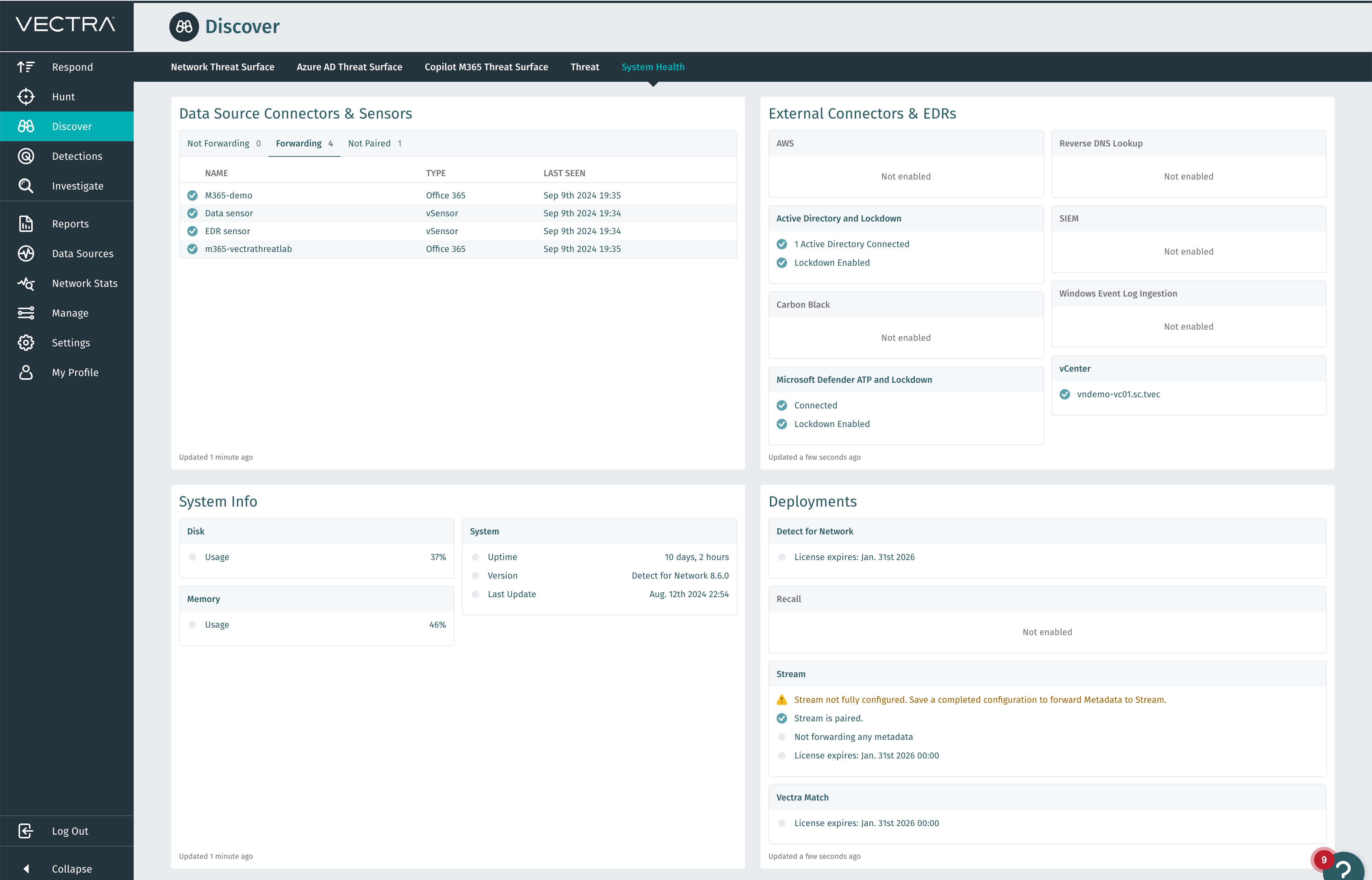This screenshot has width=1372, height=880.
Task: Open the Threat tab
Action: coord(585,67)
